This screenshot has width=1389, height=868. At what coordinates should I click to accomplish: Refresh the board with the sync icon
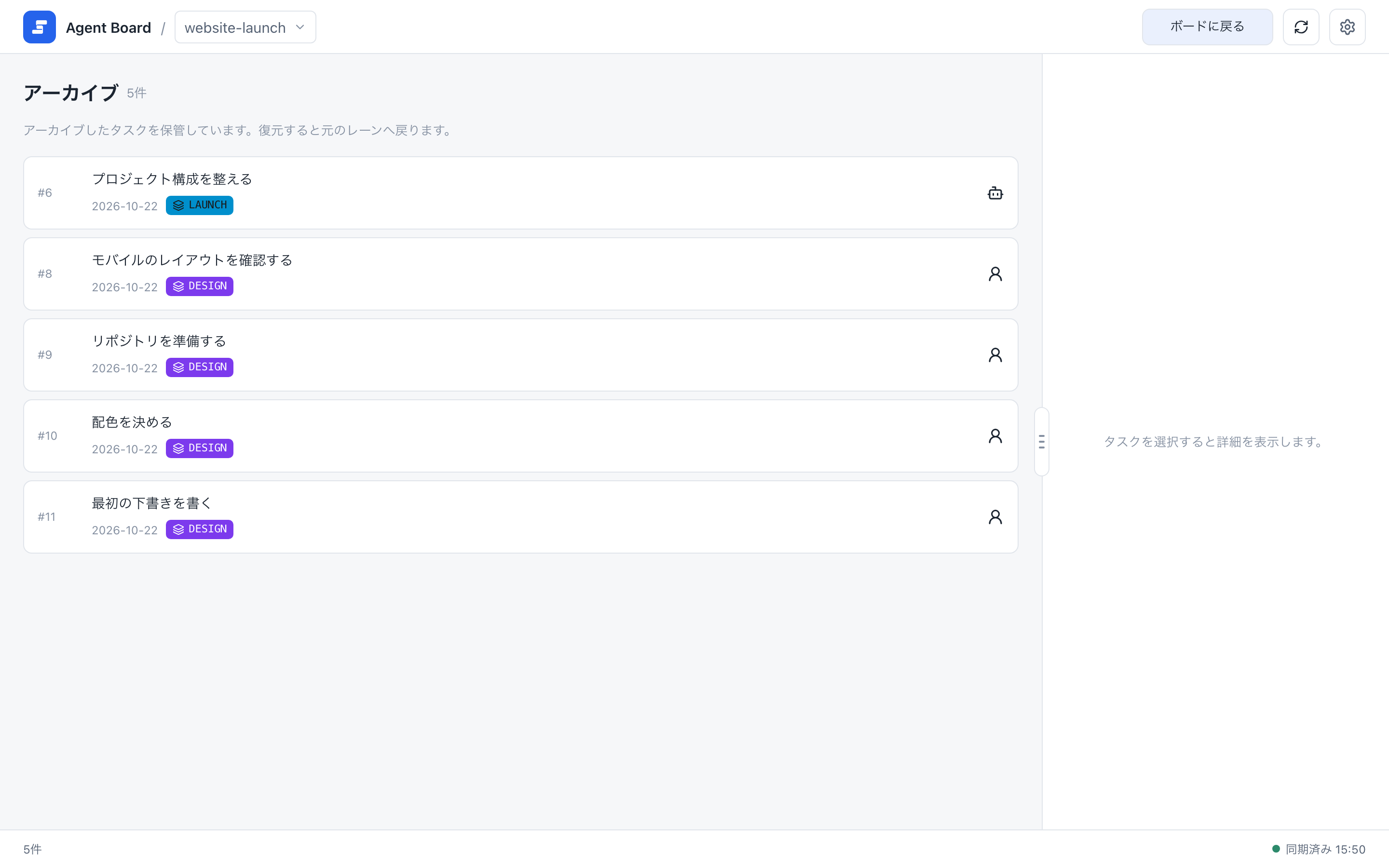[x=1301, y=27]
